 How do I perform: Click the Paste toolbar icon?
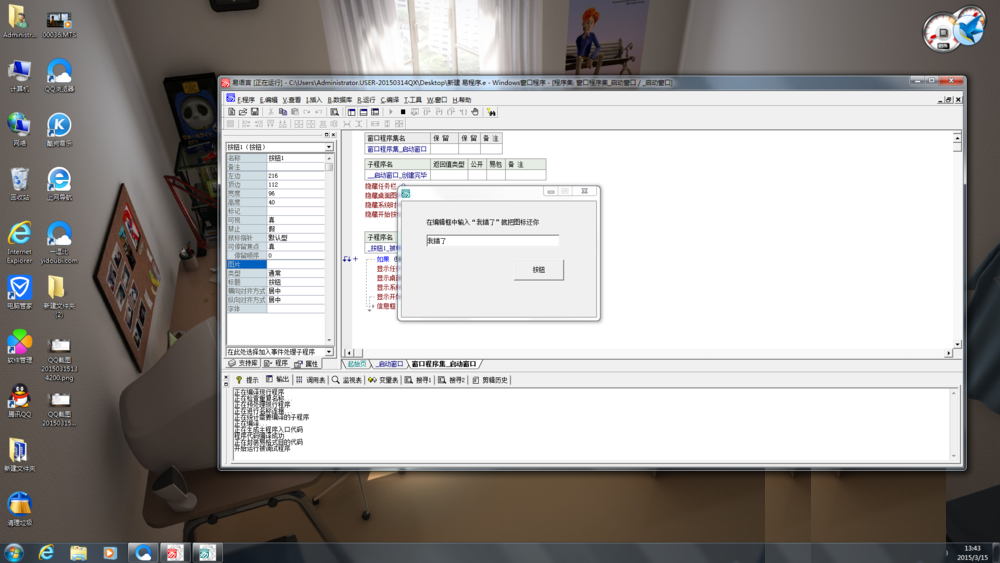pyautogui.click(x=295, y=112)
